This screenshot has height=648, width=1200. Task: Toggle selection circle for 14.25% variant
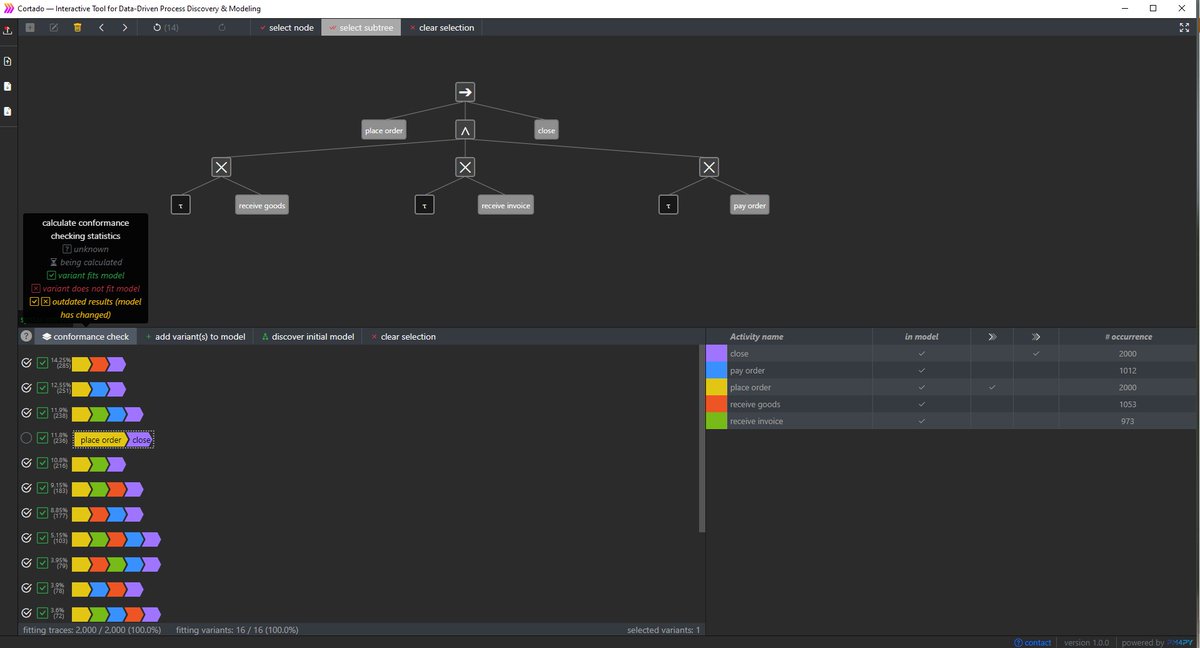click(26, 363)
